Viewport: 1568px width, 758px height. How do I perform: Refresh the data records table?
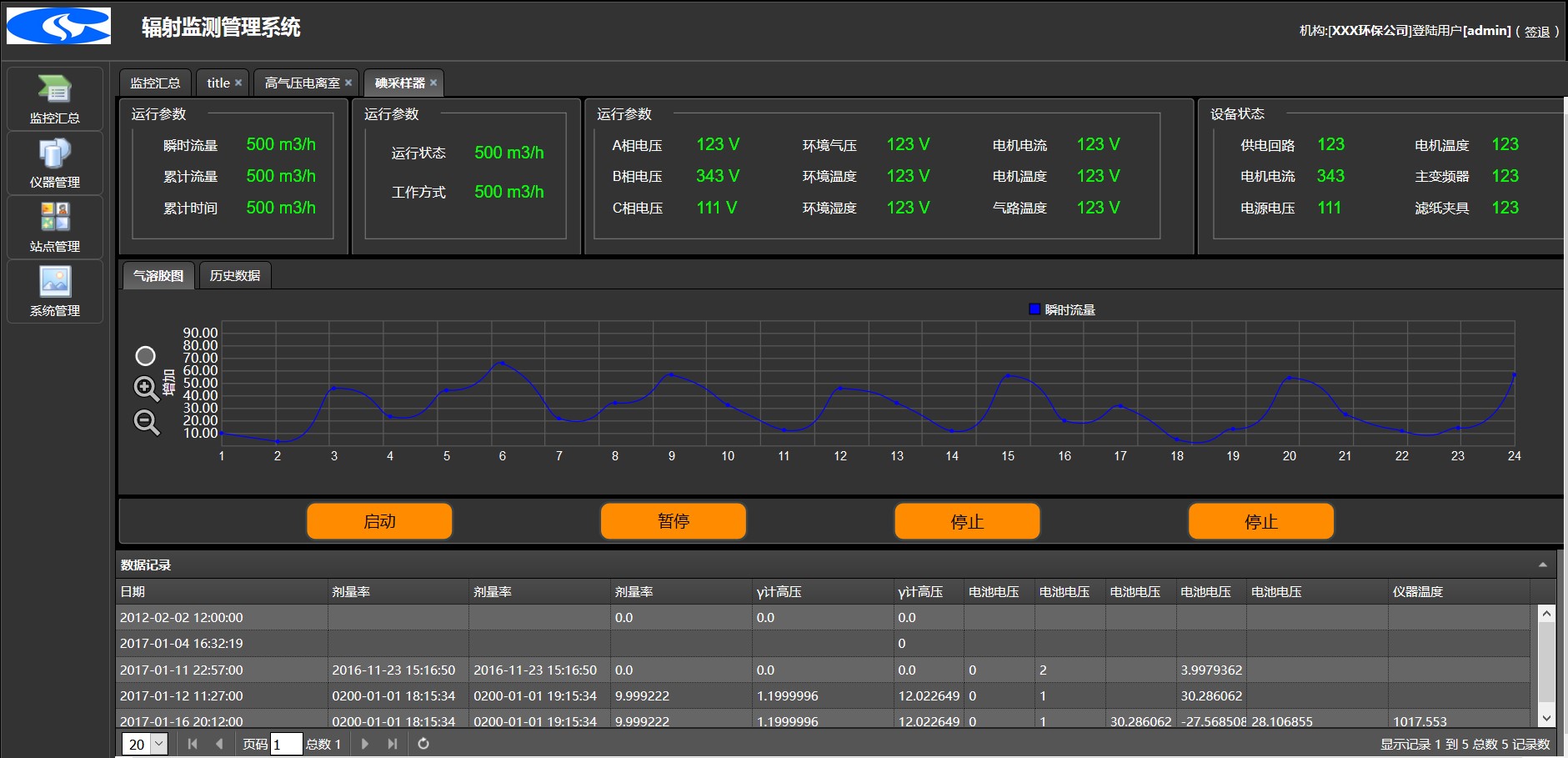coord(423,744)
